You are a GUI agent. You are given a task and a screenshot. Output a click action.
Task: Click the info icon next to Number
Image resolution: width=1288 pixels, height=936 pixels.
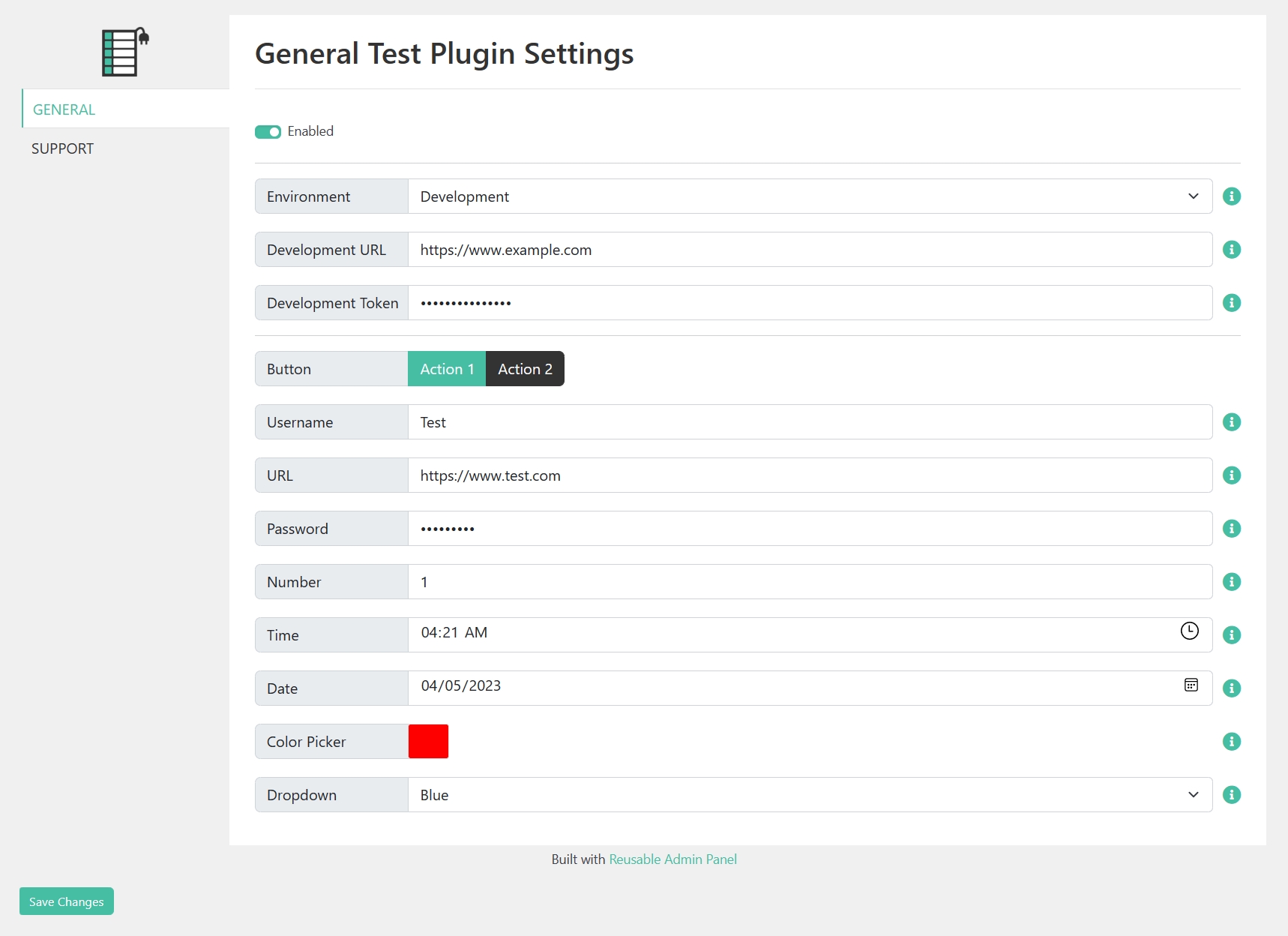point(1231,582)
